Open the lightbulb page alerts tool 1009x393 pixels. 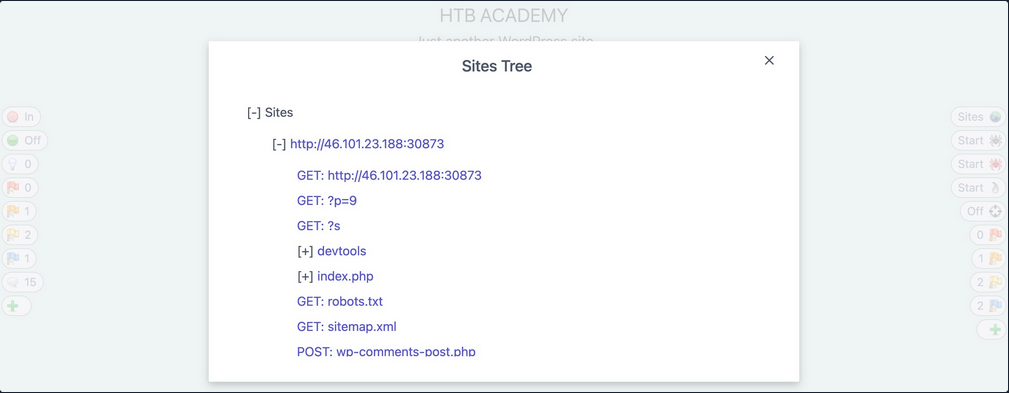[20, 164]
